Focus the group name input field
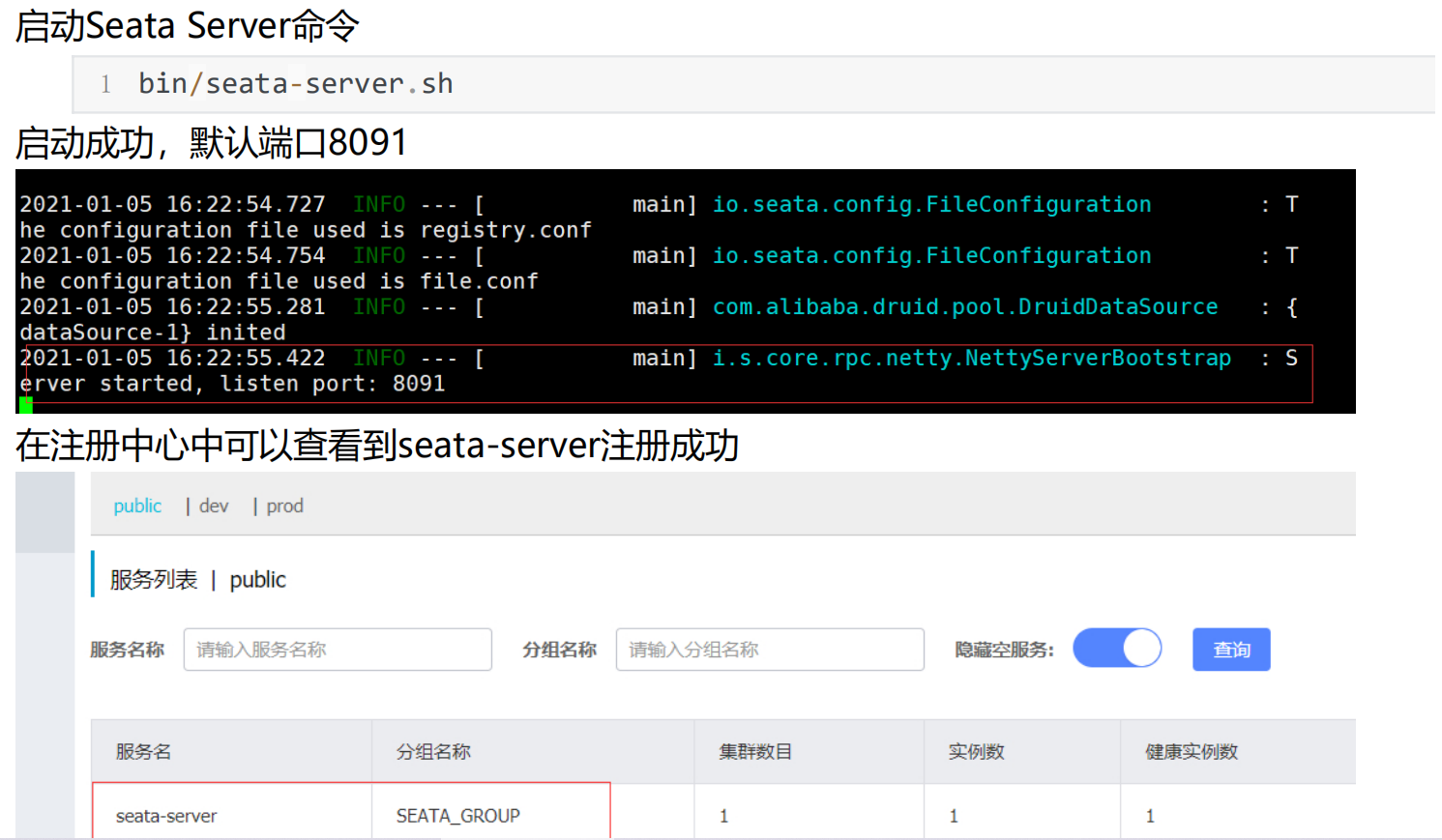1442x840 pixels. (x=770, y=650)
